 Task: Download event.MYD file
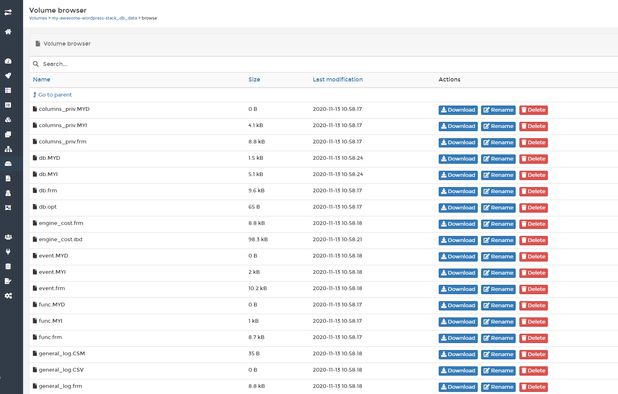coord(458,256)
